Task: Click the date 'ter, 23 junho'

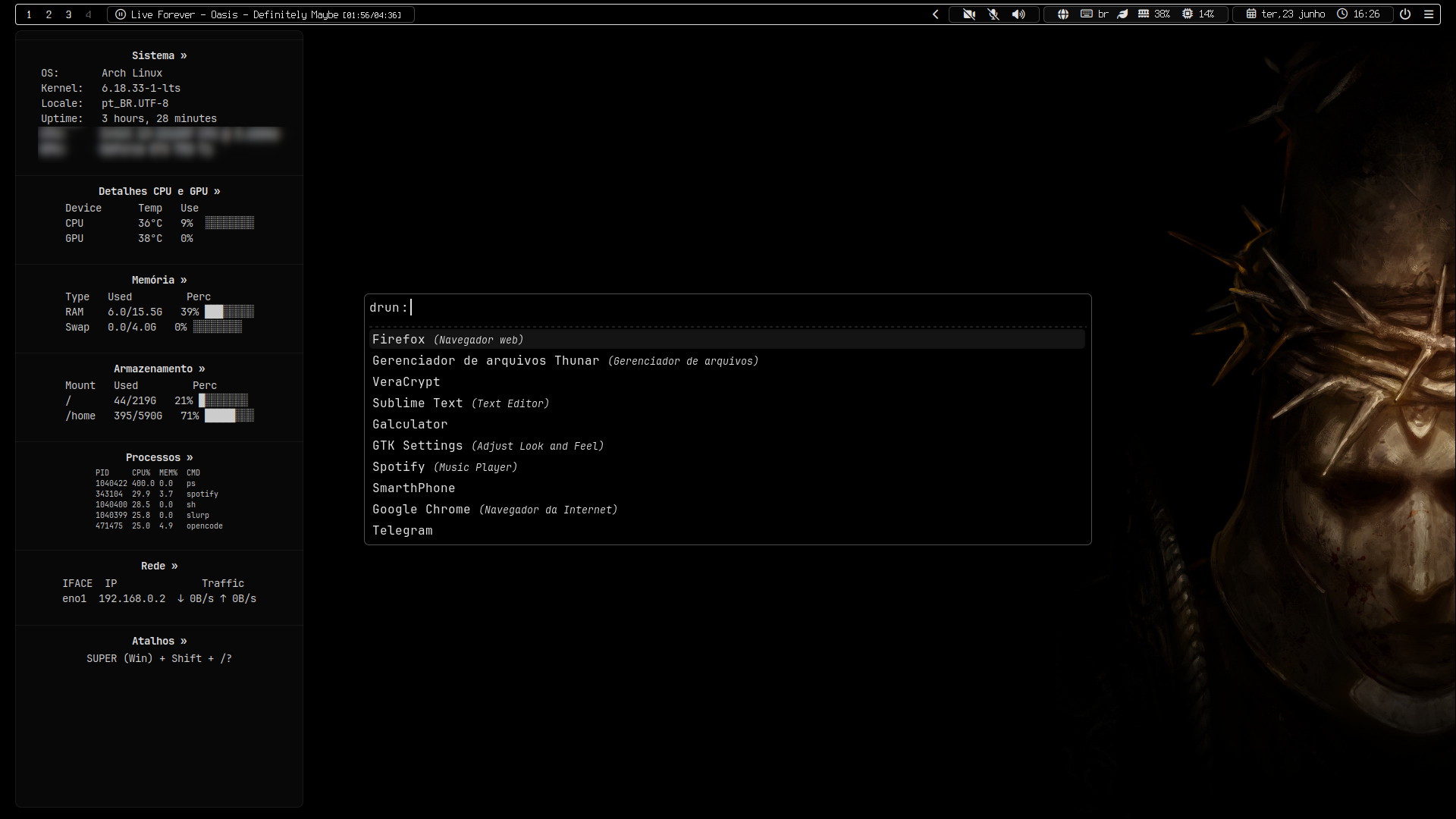Action: click(1293, 14)
